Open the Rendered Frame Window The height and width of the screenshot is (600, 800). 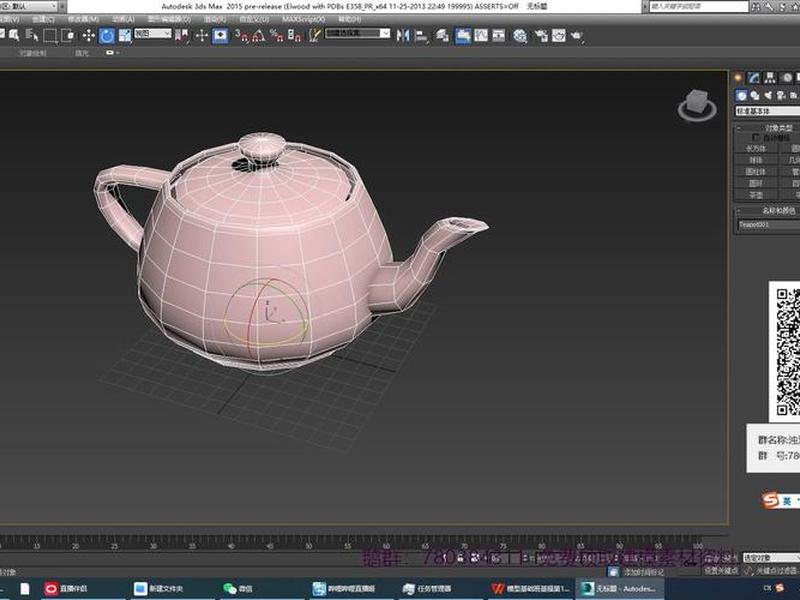tap(559, 35)
